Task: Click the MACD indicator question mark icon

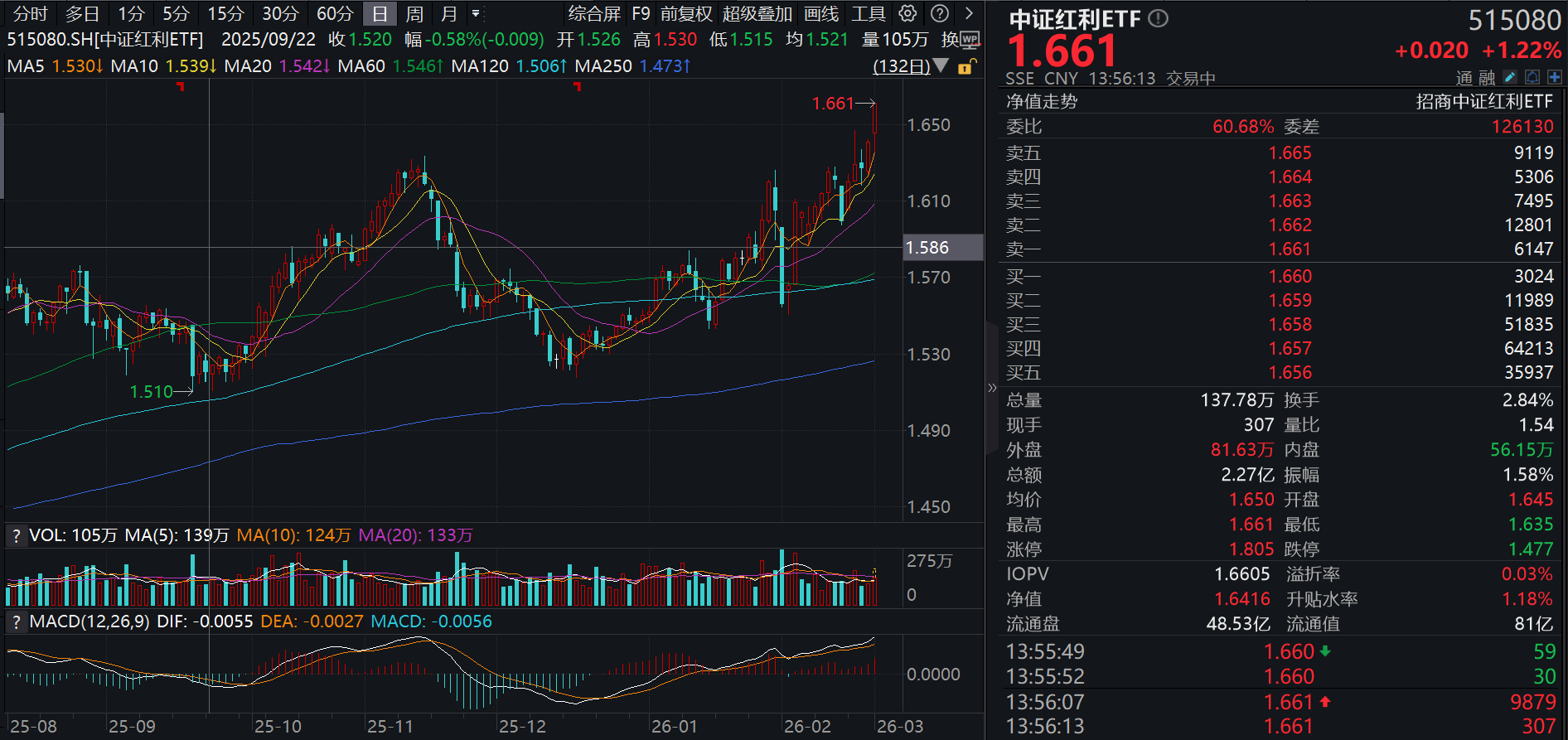Action: pos(16,622)
